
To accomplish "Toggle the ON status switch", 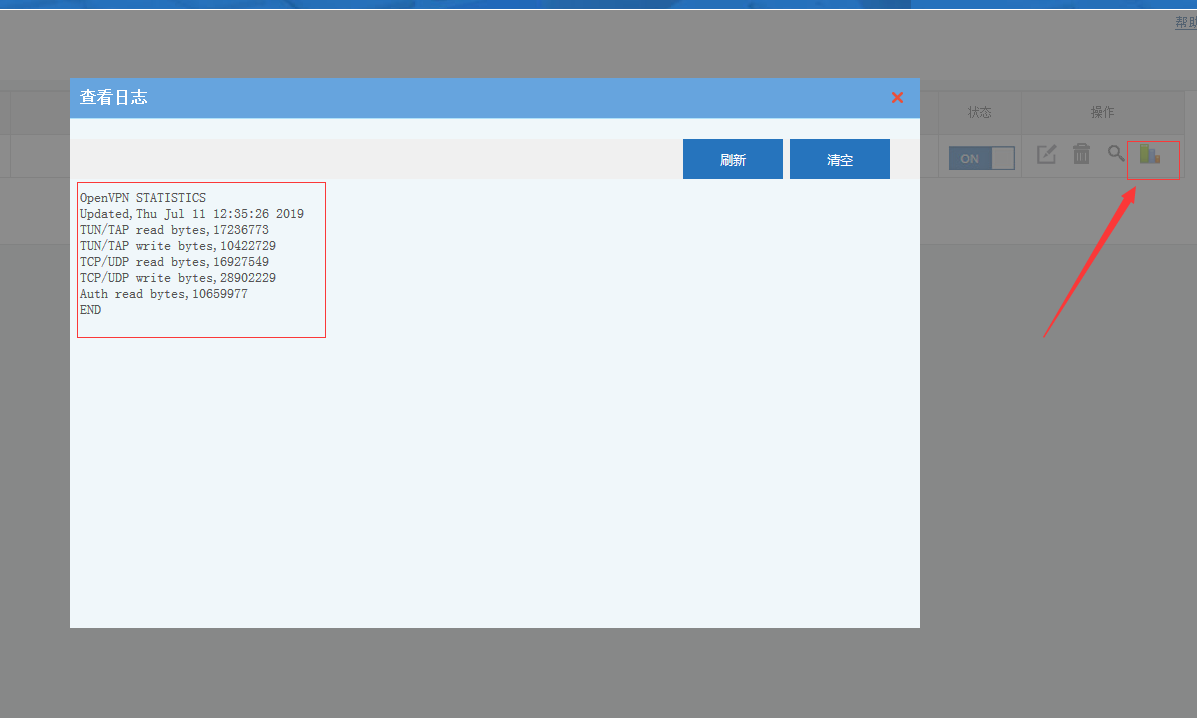I will (x=981, y=158).
